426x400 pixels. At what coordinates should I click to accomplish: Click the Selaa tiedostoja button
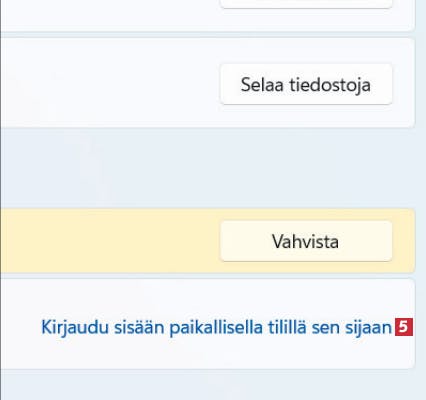click(x=306, y=84)
